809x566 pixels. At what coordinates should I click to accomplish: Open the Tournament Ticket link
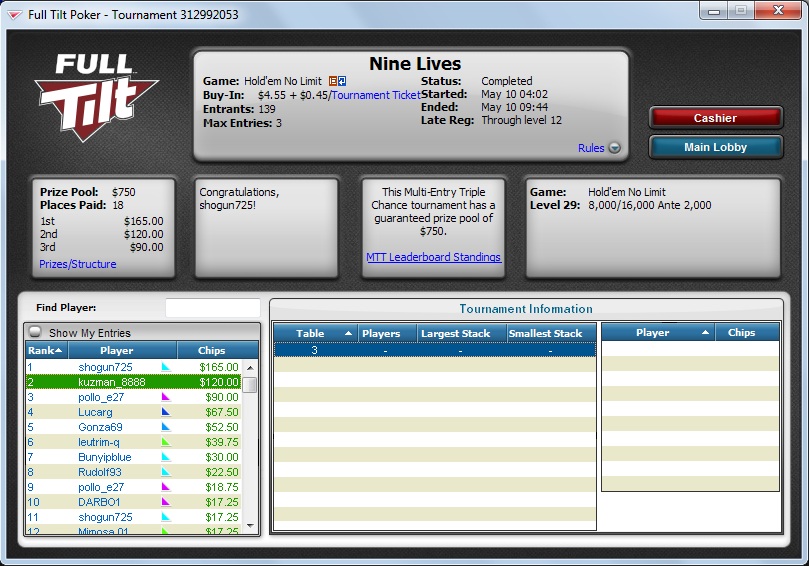coord(376,95)
